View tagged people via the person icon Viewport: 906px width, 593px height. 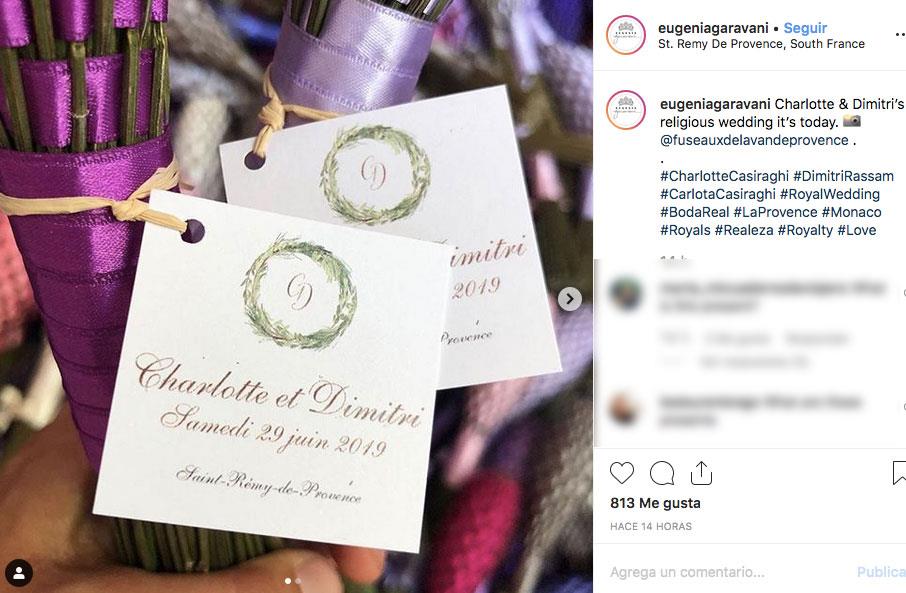click(x=18, y=573)
